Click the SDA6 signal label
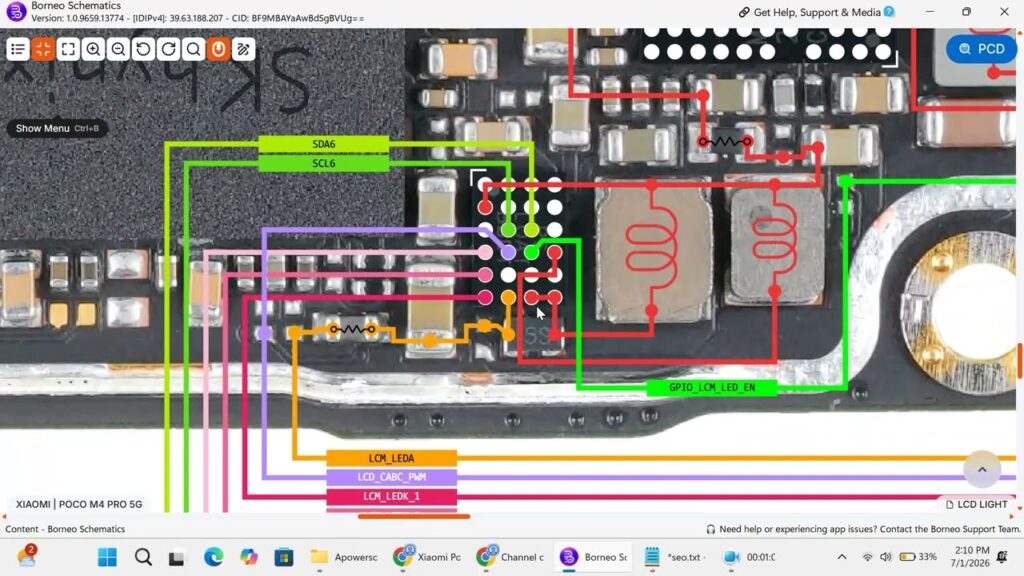 (324, 144)
